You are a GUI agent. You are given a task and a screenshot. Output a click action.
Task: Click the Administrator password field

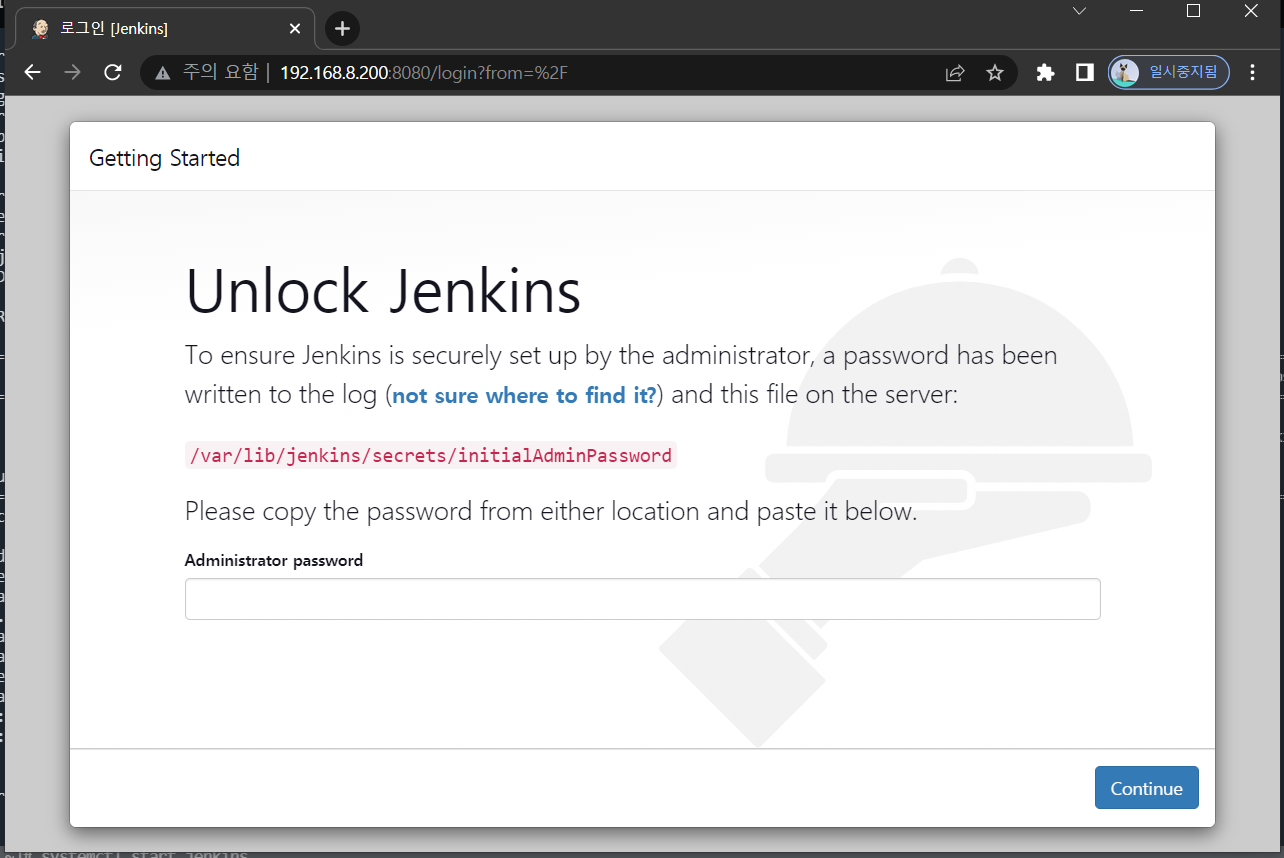tap(642, 599)
